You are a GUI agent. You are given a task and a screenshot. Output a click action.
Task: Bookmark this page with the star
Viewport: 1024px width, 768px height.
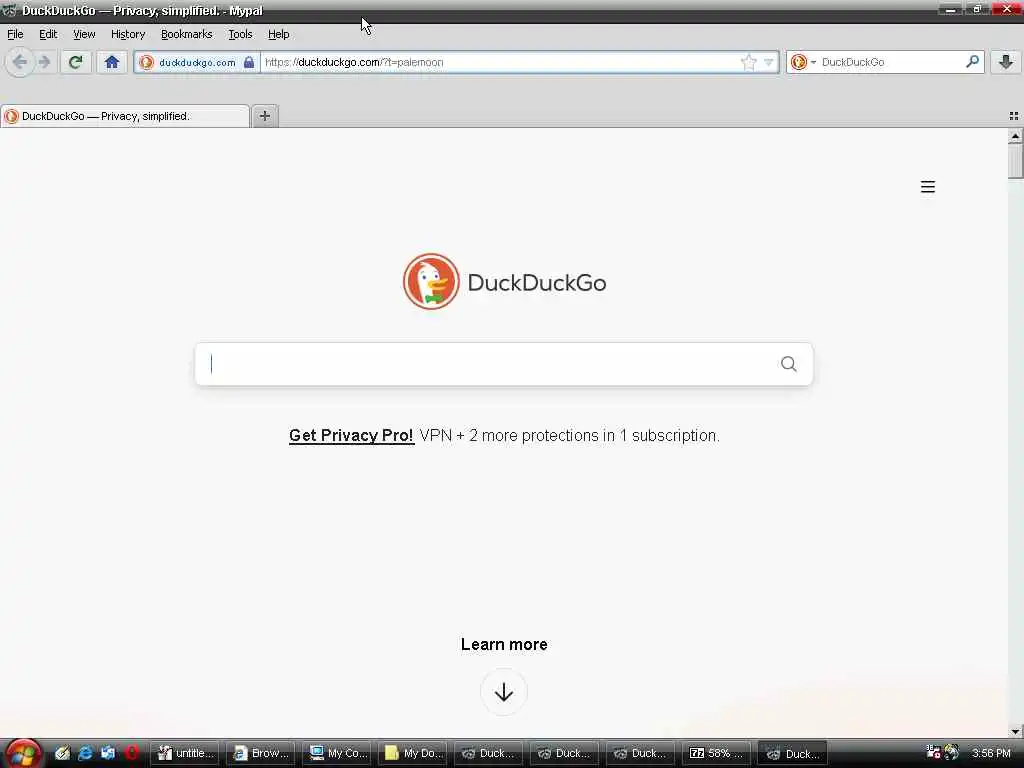pyautogui.click(x=748, y=62)
